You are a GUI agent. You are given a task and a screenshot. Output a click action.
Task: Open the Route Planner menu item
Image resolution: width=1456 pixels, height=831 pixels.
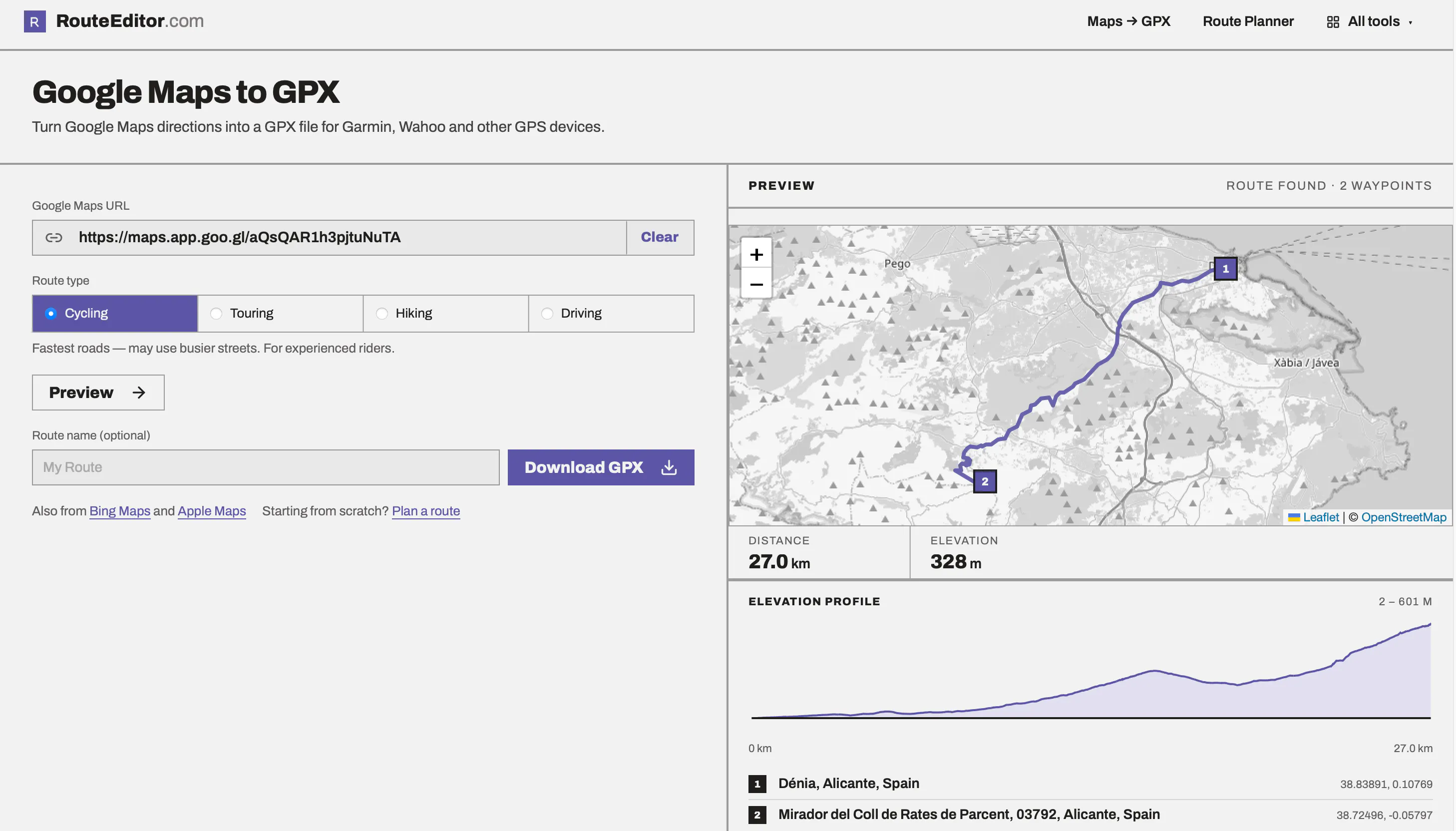1248,21
